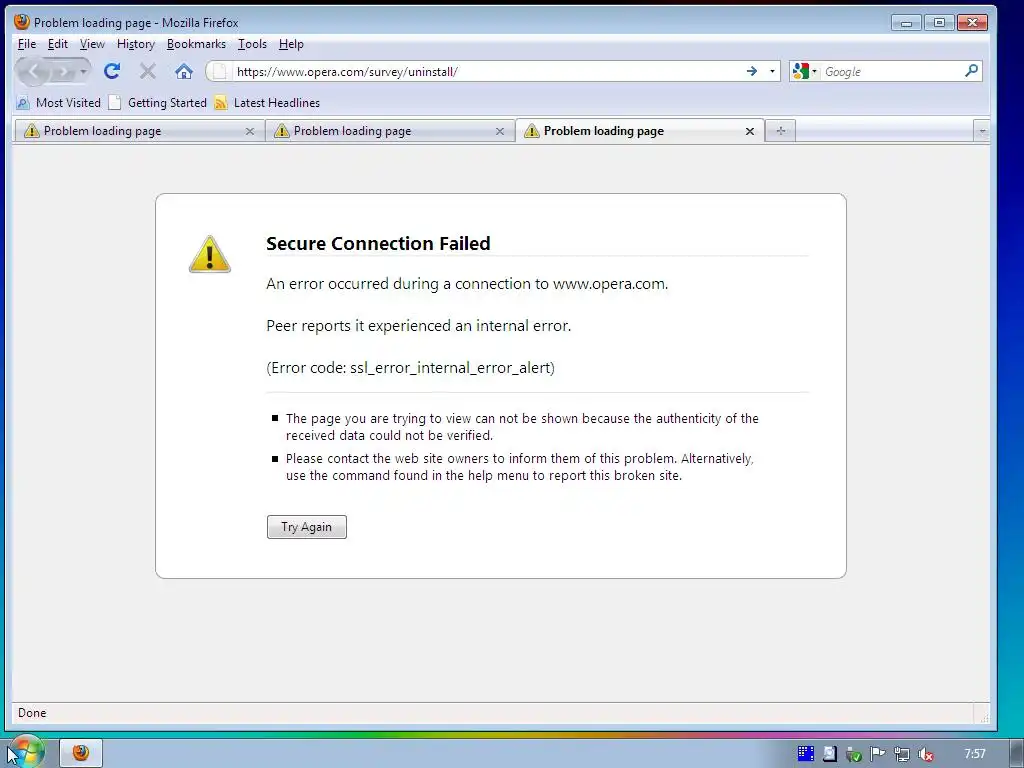This screenshot has width=1024, height=768.
Task: Open the View menu
Action: pyautogui.click(x=92, y=44)
